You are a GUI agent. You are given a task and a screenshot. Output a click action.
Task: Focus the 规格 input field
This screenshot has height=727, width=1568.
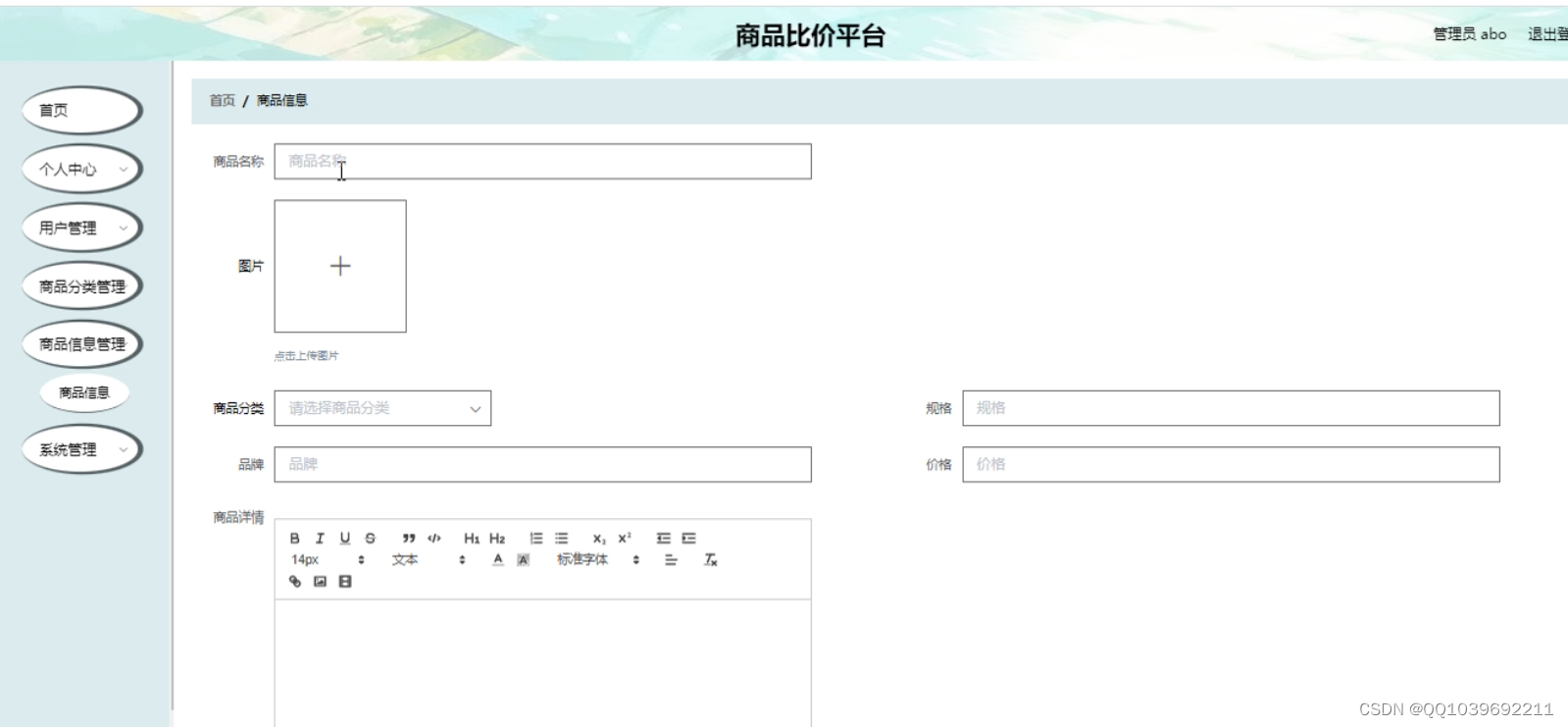(x=1231, y=408)
